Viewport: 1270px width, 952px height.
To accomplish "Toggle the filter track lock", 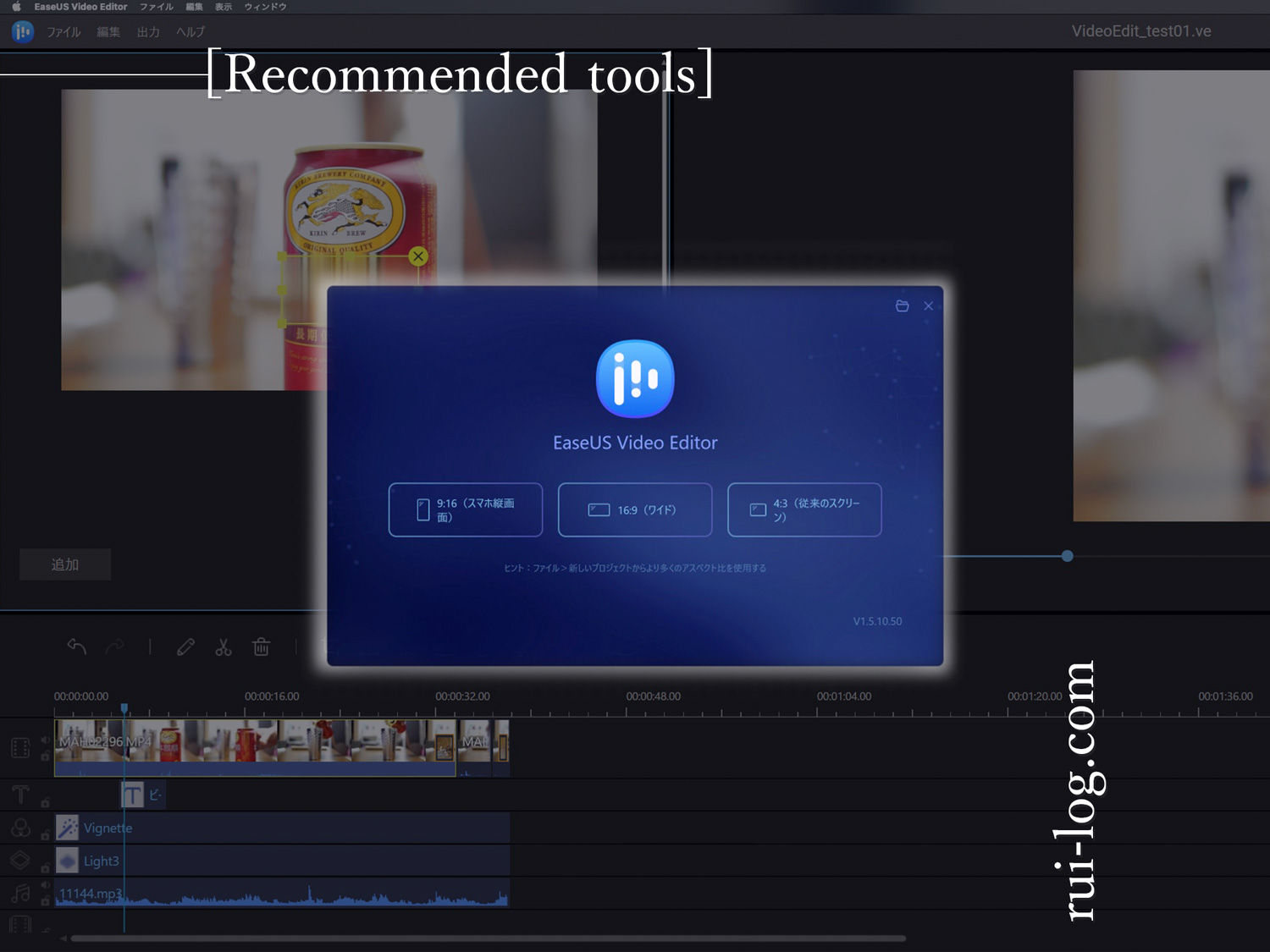I will pyautogui.click(x=45, y=835).
